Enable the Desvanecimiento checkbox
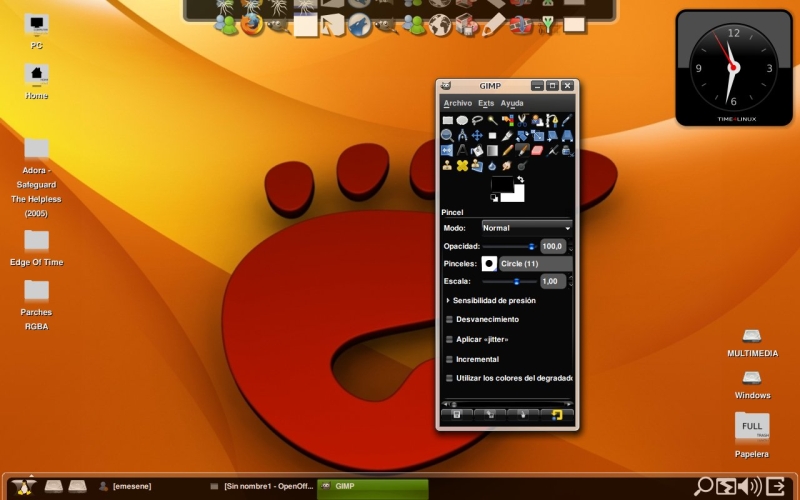 (x=449, y=319)
